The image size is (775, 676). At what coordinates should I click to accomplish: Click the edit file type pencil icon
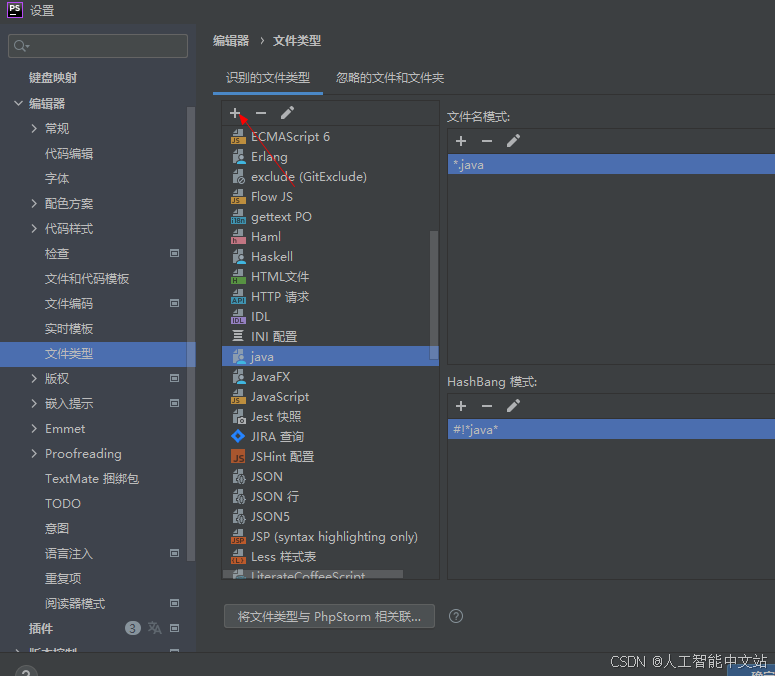pos(287,113)
